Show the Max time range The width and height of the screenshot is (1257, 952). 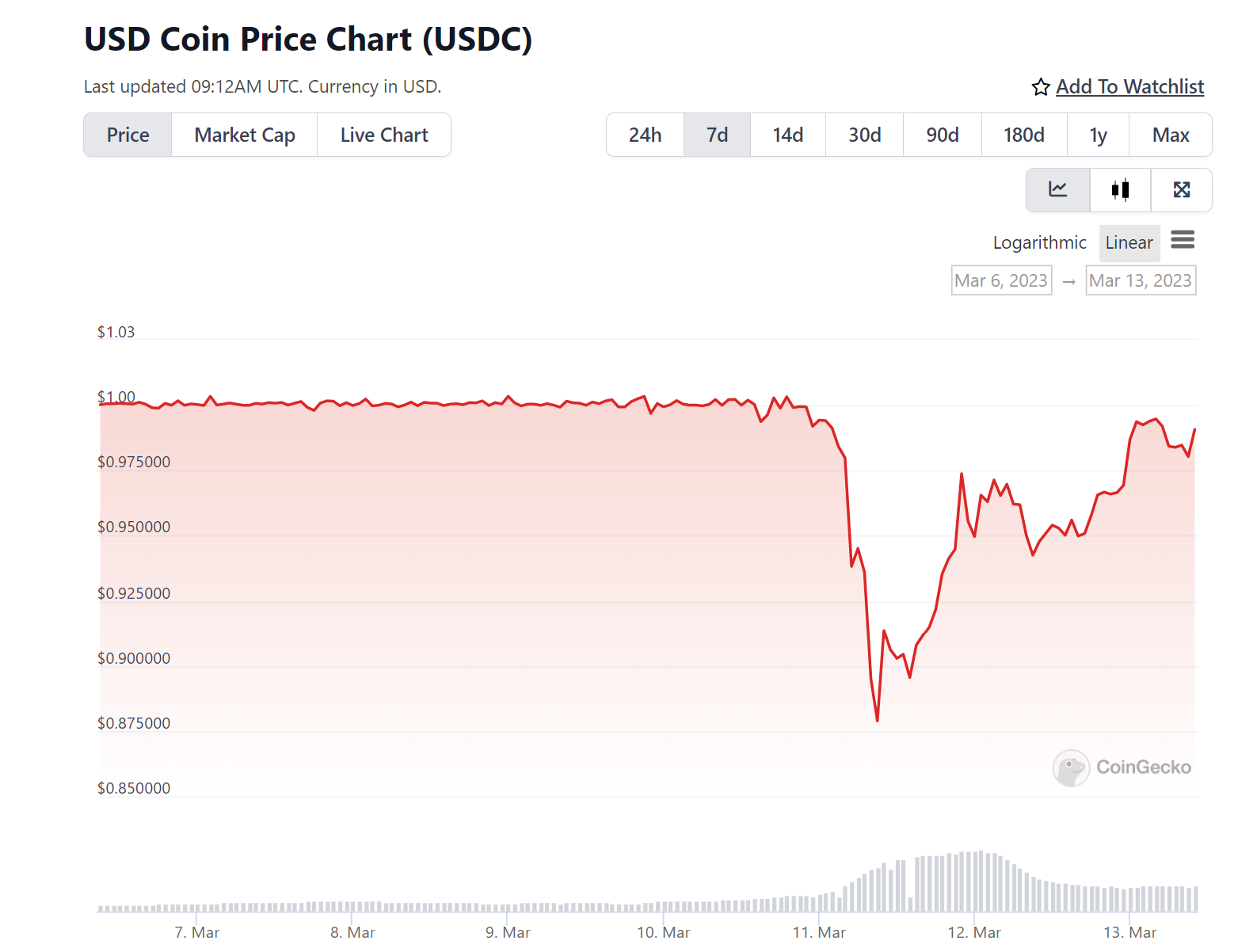click(1171, 135)
